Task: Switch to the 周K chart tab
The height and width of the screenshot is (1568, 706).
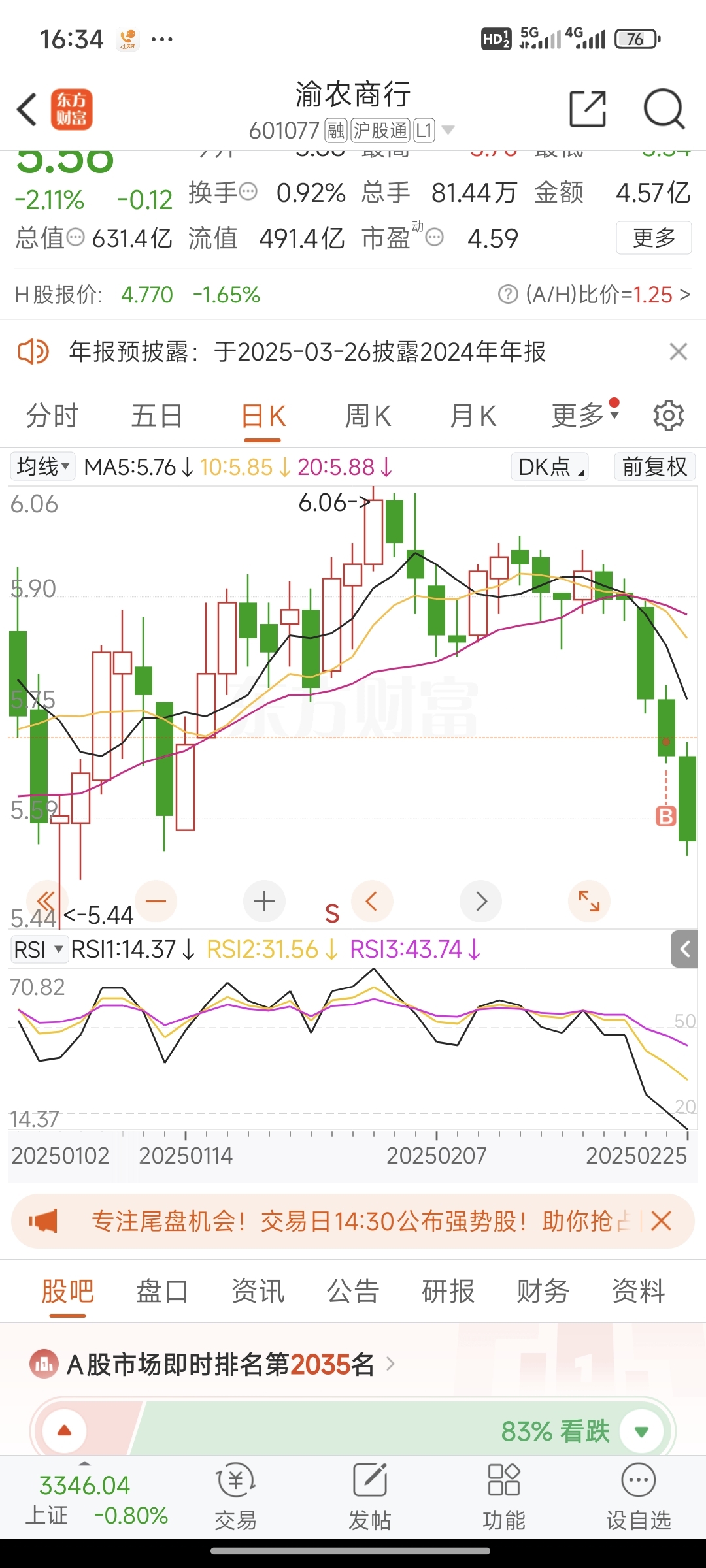Action: [x=368, y=416]
